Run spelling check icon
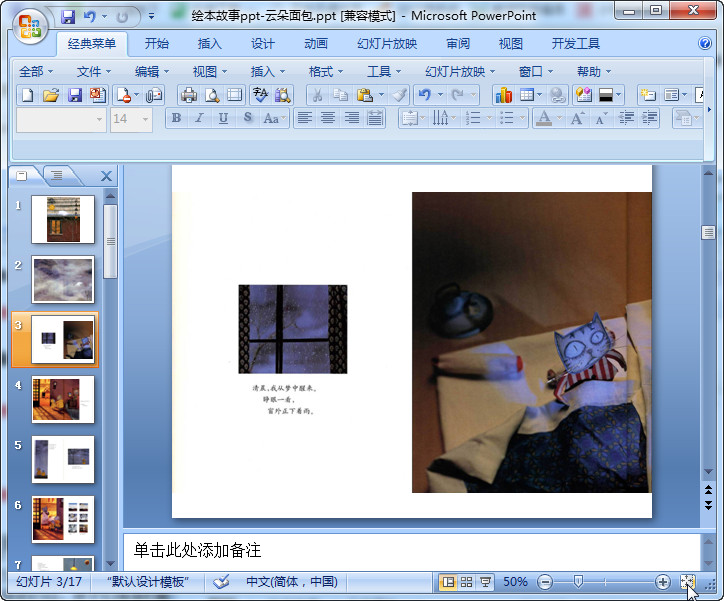The width and height of the screenshot is (724, 601). pos(260,95)
